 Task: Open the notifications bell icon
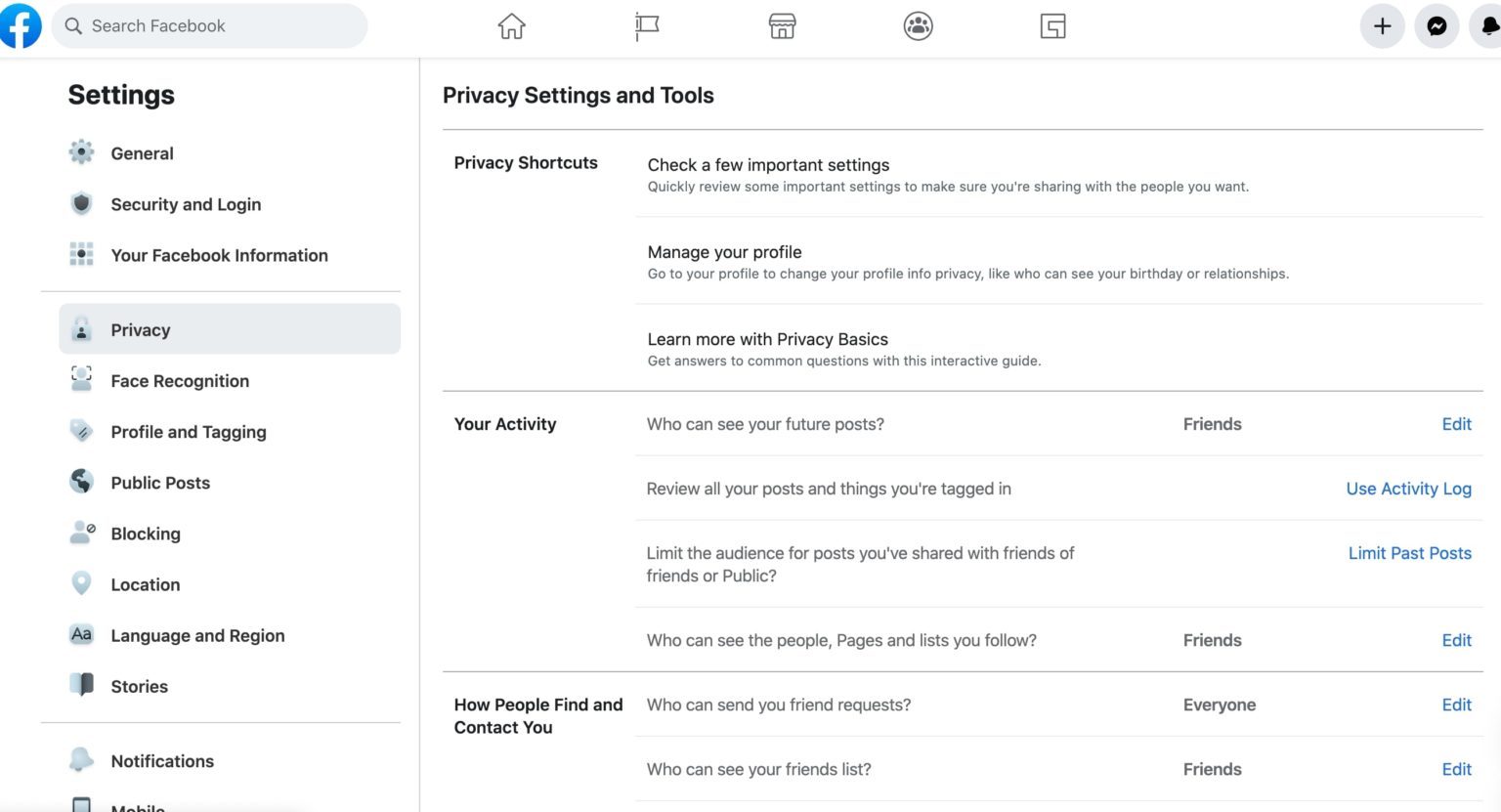coord(1488,26)
